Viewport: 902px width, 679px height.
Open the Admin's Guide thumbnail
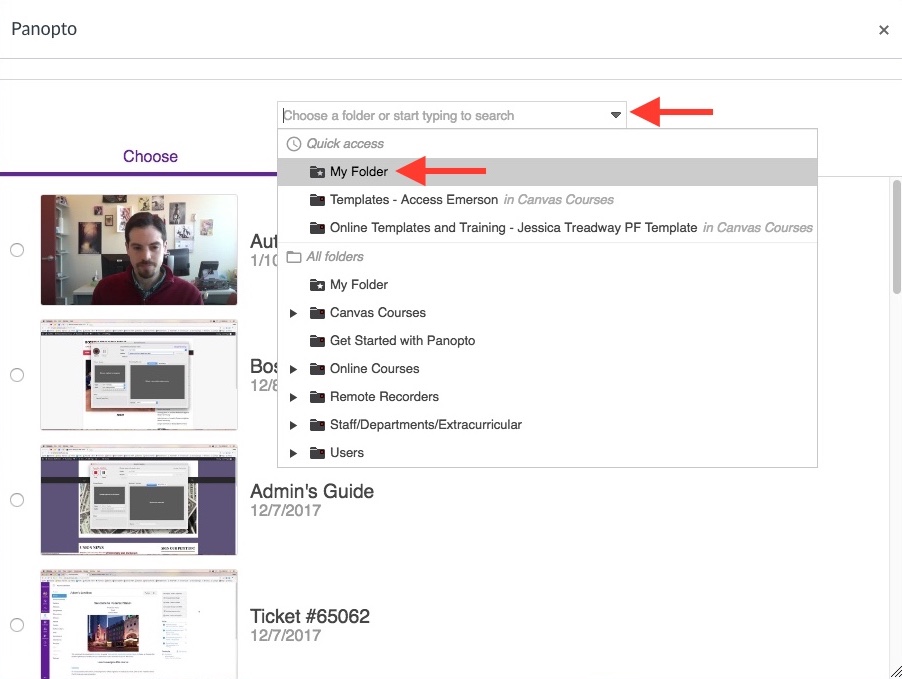point(139,499)
